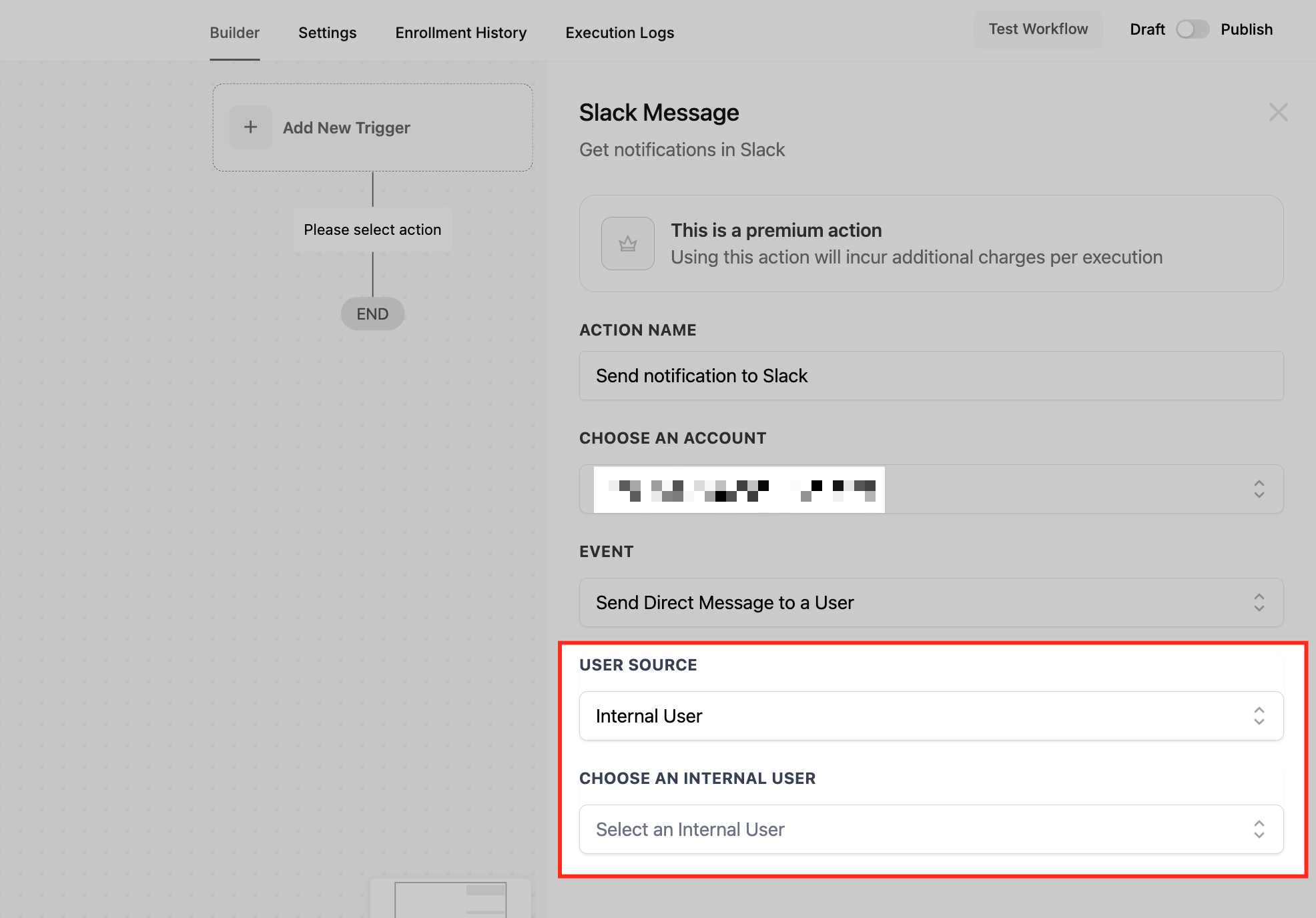The width and height of the screenshot is (1316, 918).
Task: Go to the Execution Logs tab
Action: click(619, 33)
